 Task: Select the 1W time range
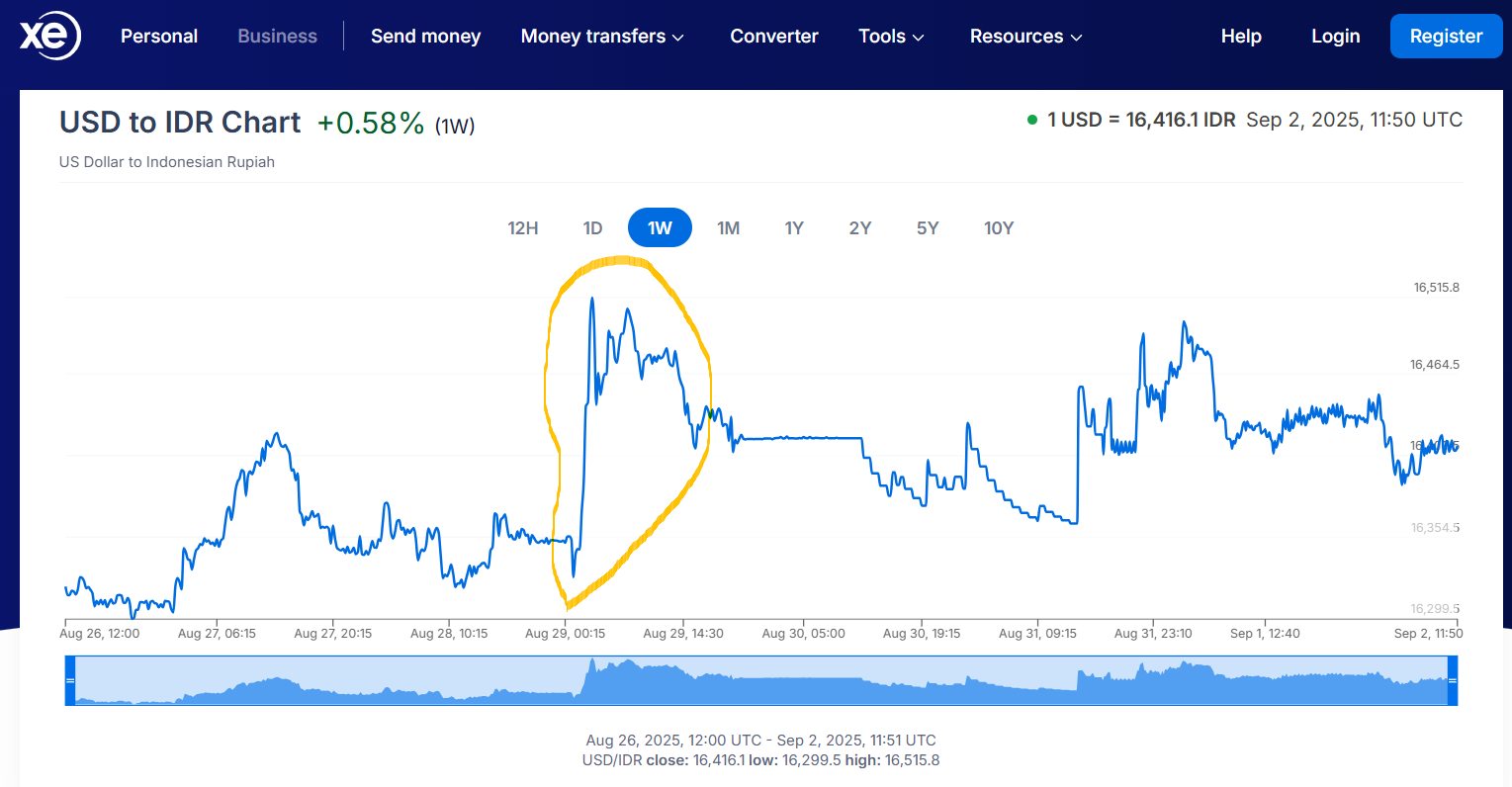pyautogui.click(x=660, y=228)
